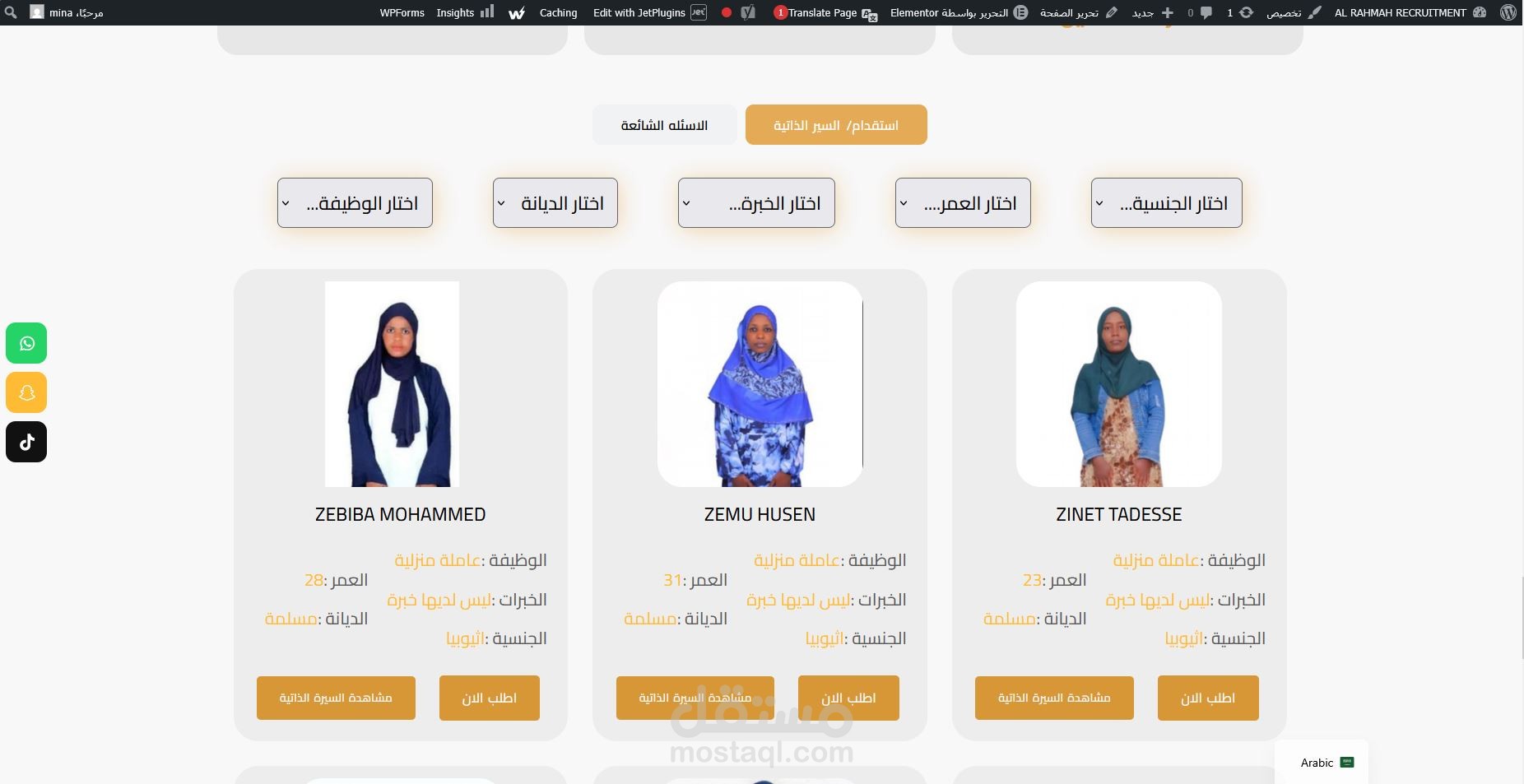This screenshot has width=1524, height=784.
Task: Open the اختار الديانة dropdown
Action: coord(555,202)
